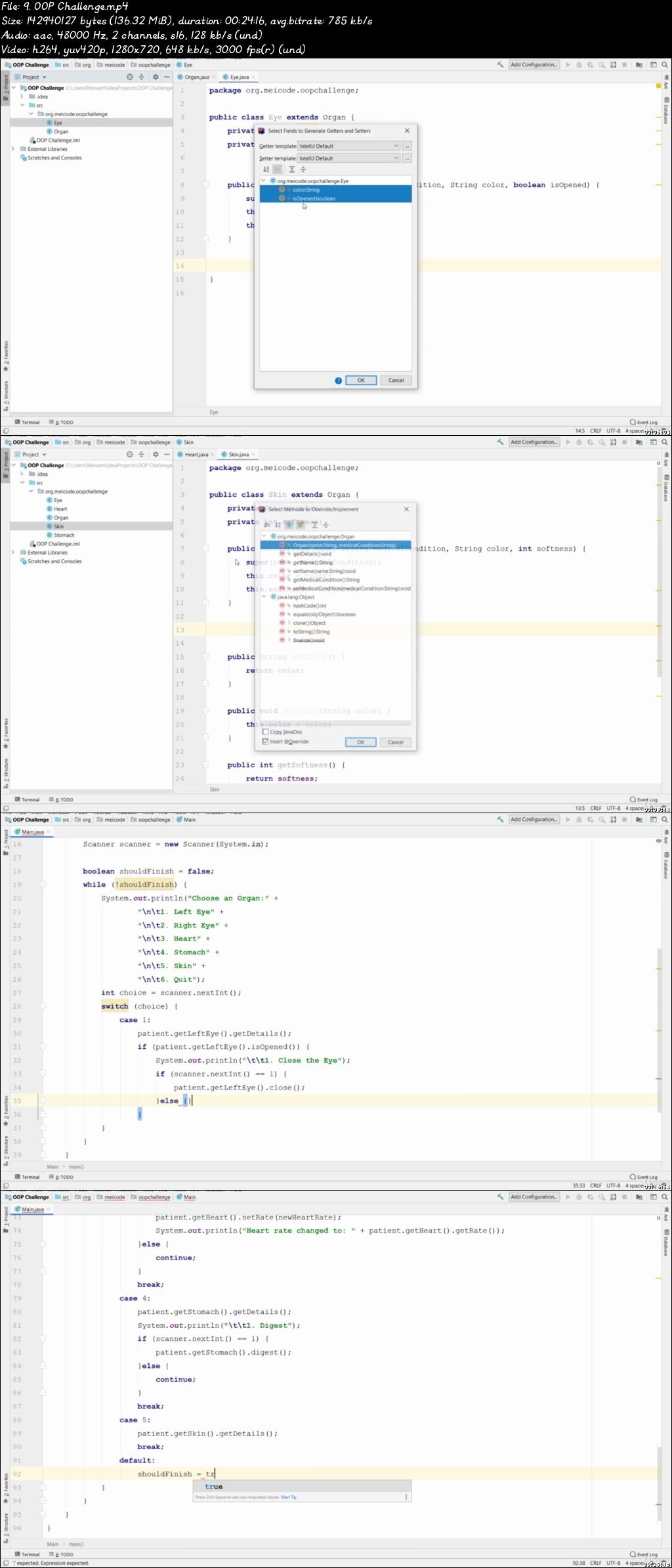
Task: Click the 14:5 cursor position in status bar
Action: 579,431
